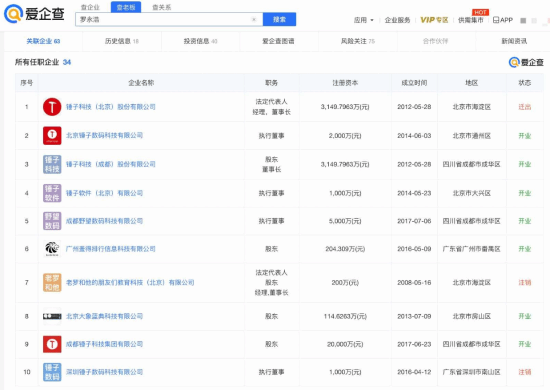The width and height of the screenshot is (550, 390).
Task: Click the 广州蓝得排行 lion logo
Action: click(52, 249)
